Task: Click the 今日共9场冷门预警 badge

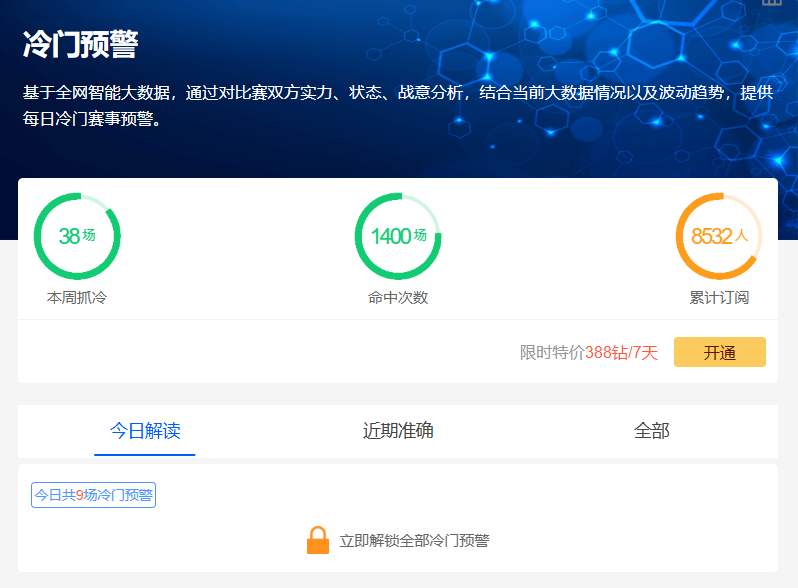Action: point(93,495)
